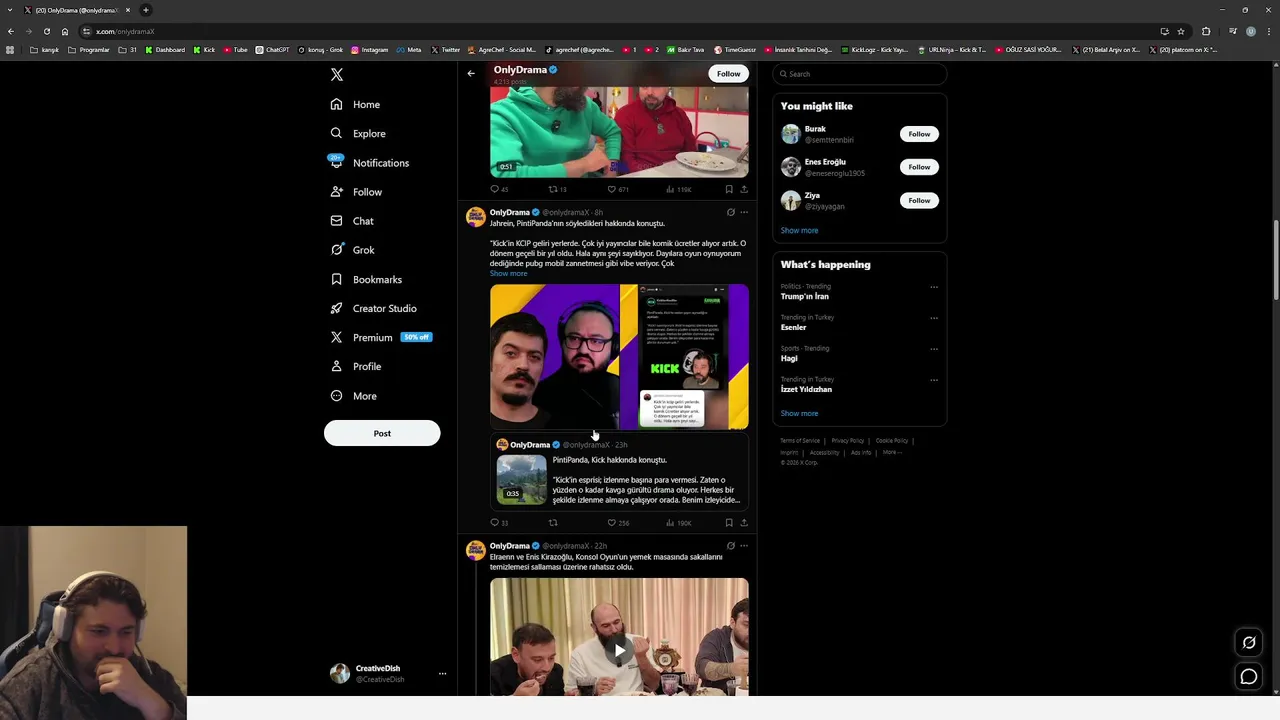Bookmark this page with star icon

(1181, 31)
